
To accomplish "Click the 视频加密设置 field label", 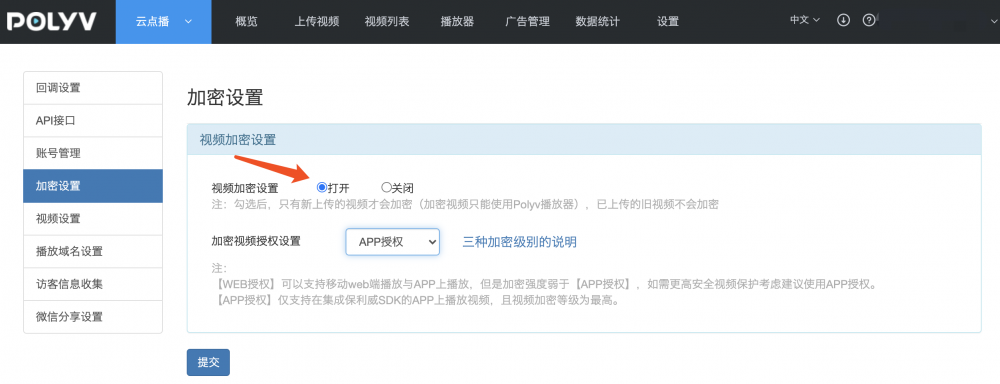I will 245,188.
